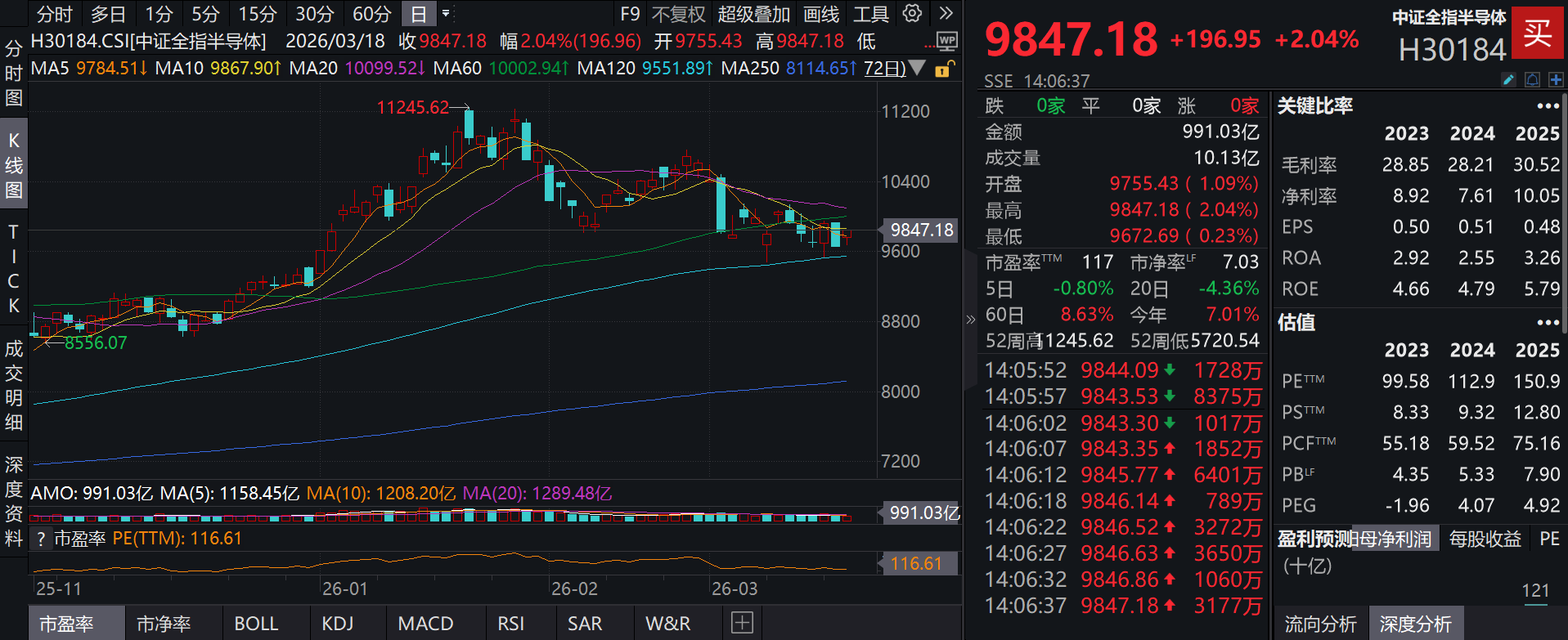Click the pencil note icon
Screen dimensions: 1568x640
pyautogui.click(x=1509, y=79)
